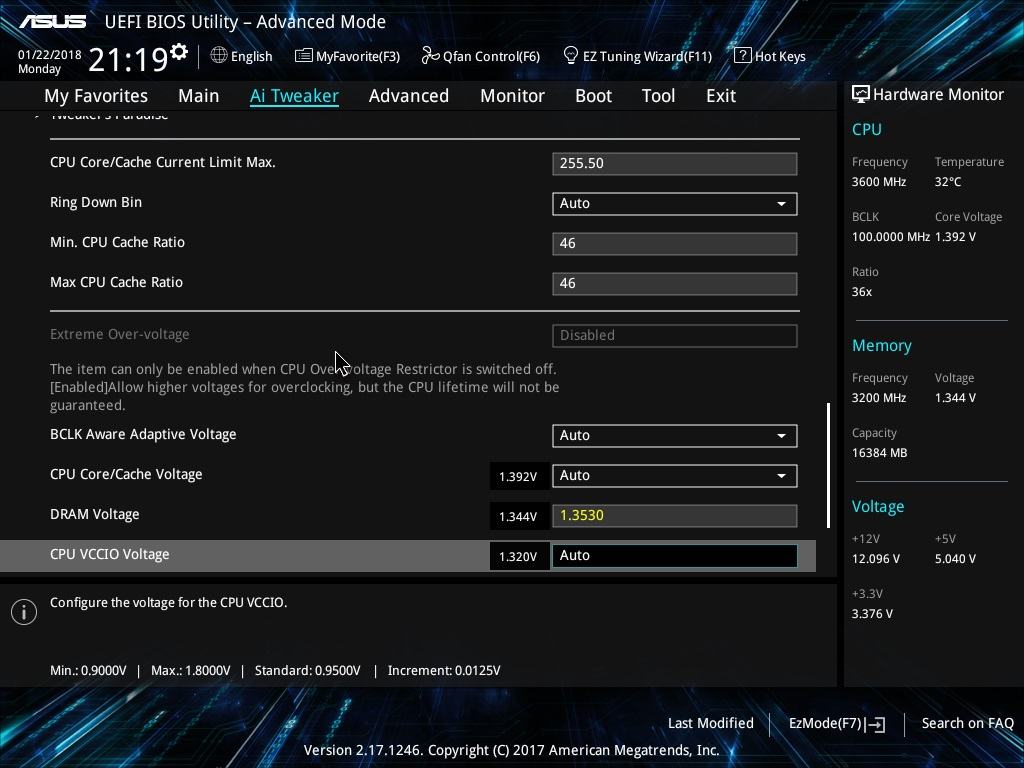Open MyFavorite(F3) menu
The image size is (1024, 768).
click(358, 56)
